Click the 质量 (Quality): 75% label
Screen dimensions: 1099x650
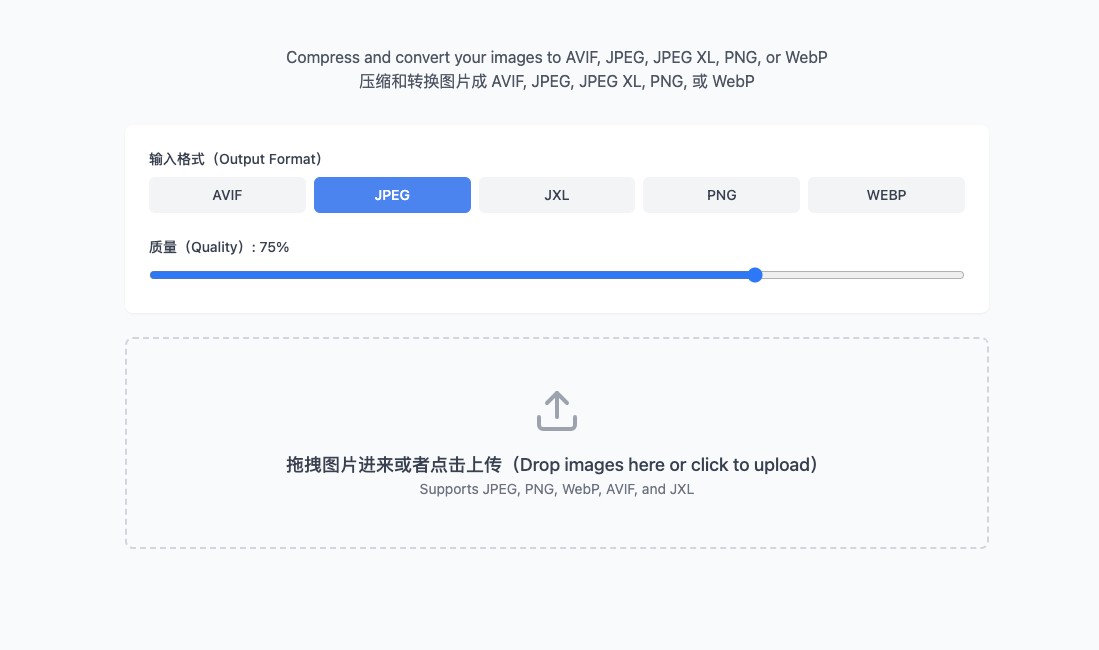tap(219, 247)
